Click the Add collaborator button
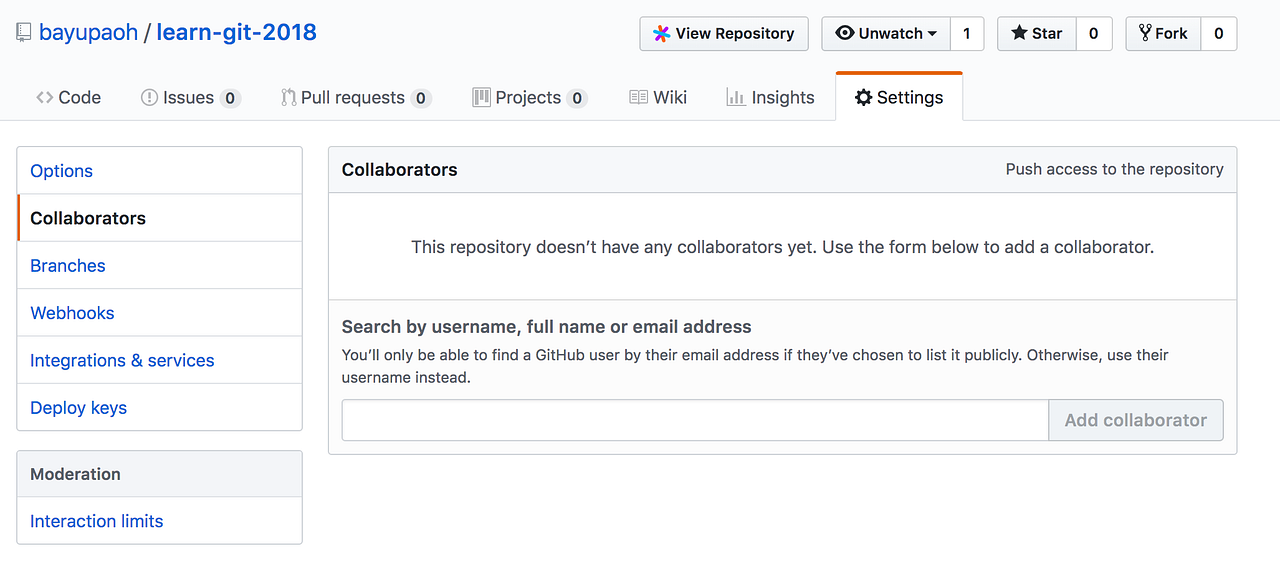Viewport: 1280px width, 576px height. click(1136, 420)
